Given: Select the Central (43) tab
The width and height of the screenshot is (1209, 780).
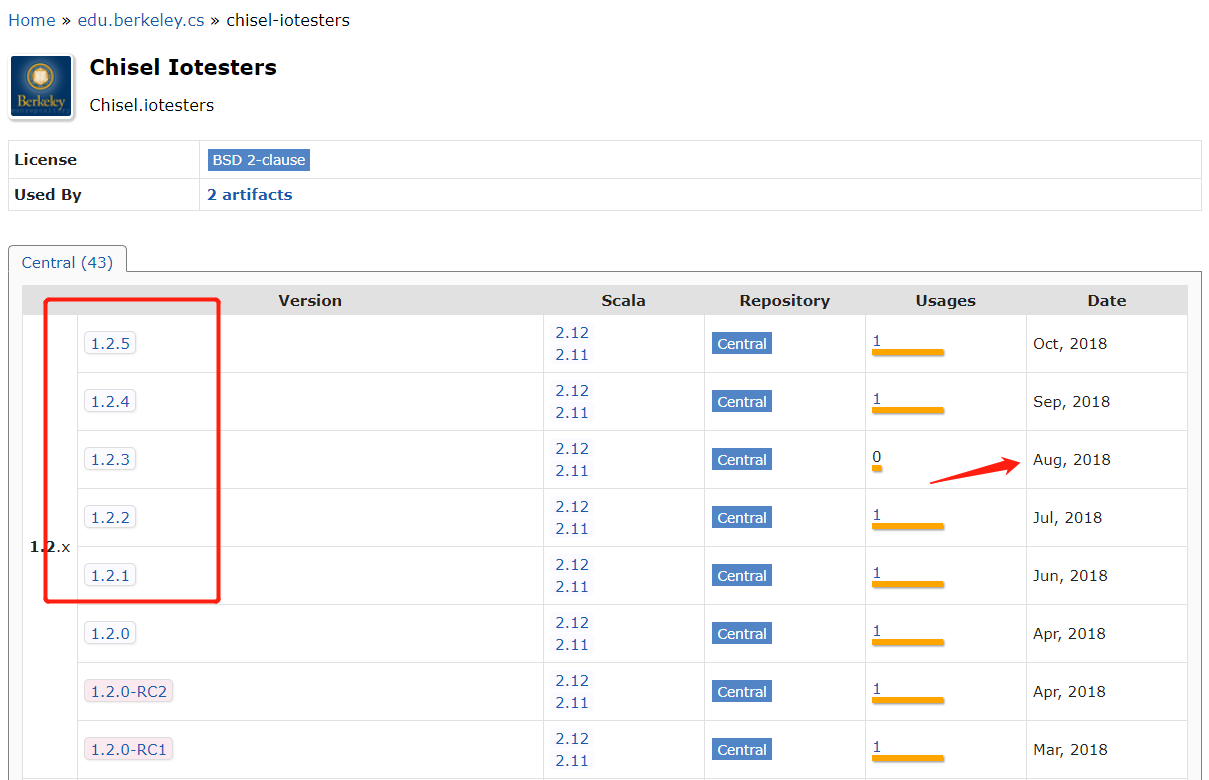Looking at the screenshot, I should click(67, 263).
